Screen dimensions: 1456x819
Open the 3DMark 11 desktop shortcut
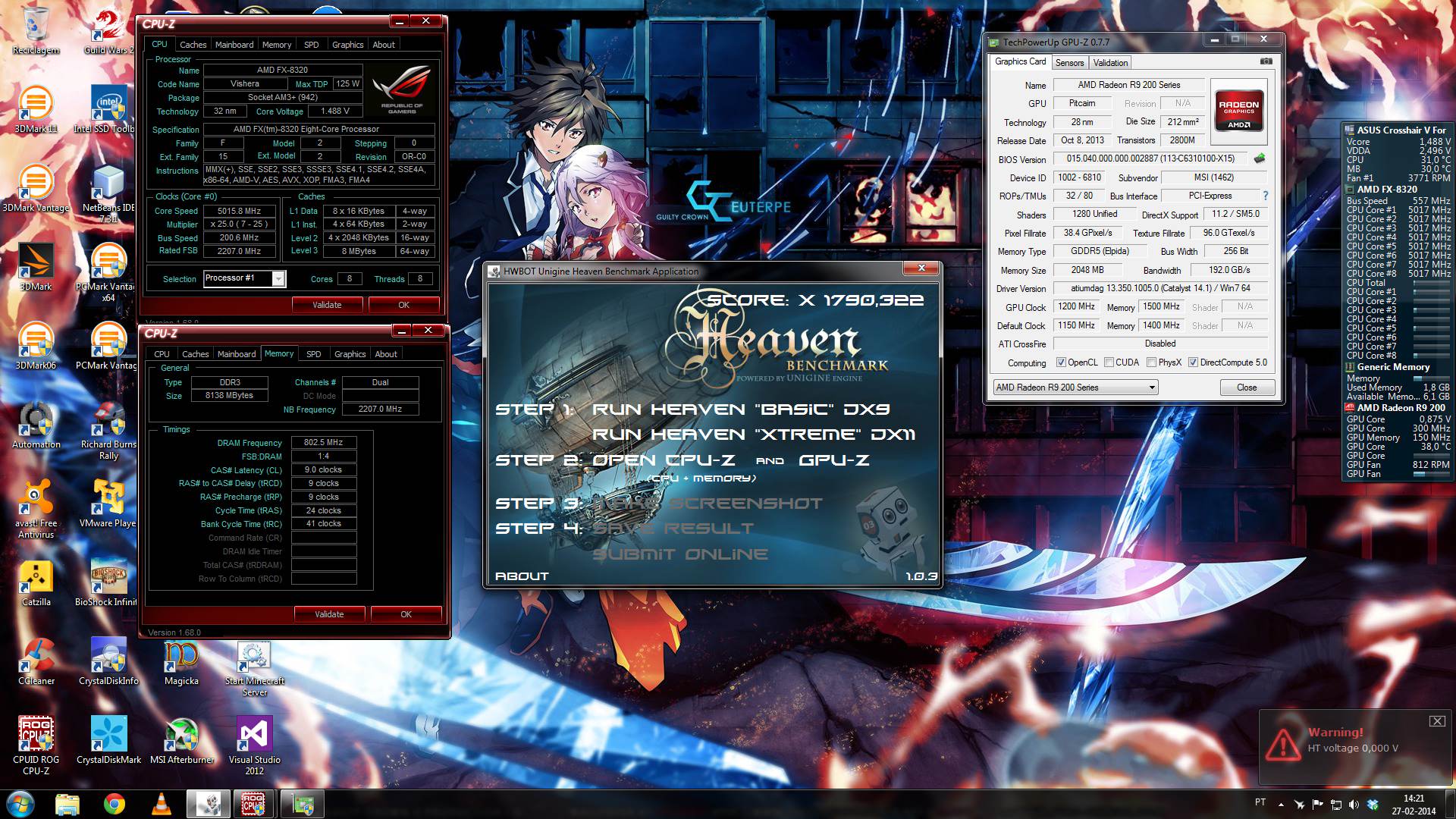pyautogui.click(x=36, y=109)
